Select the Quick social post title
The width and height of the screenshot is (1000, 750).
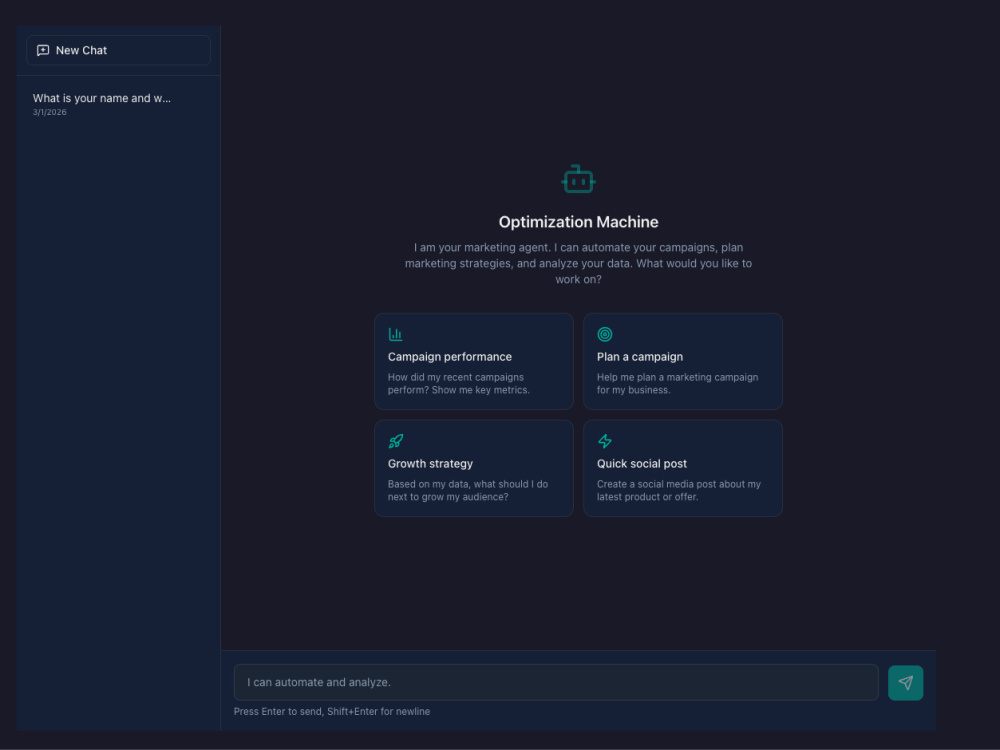coord(642,464)
